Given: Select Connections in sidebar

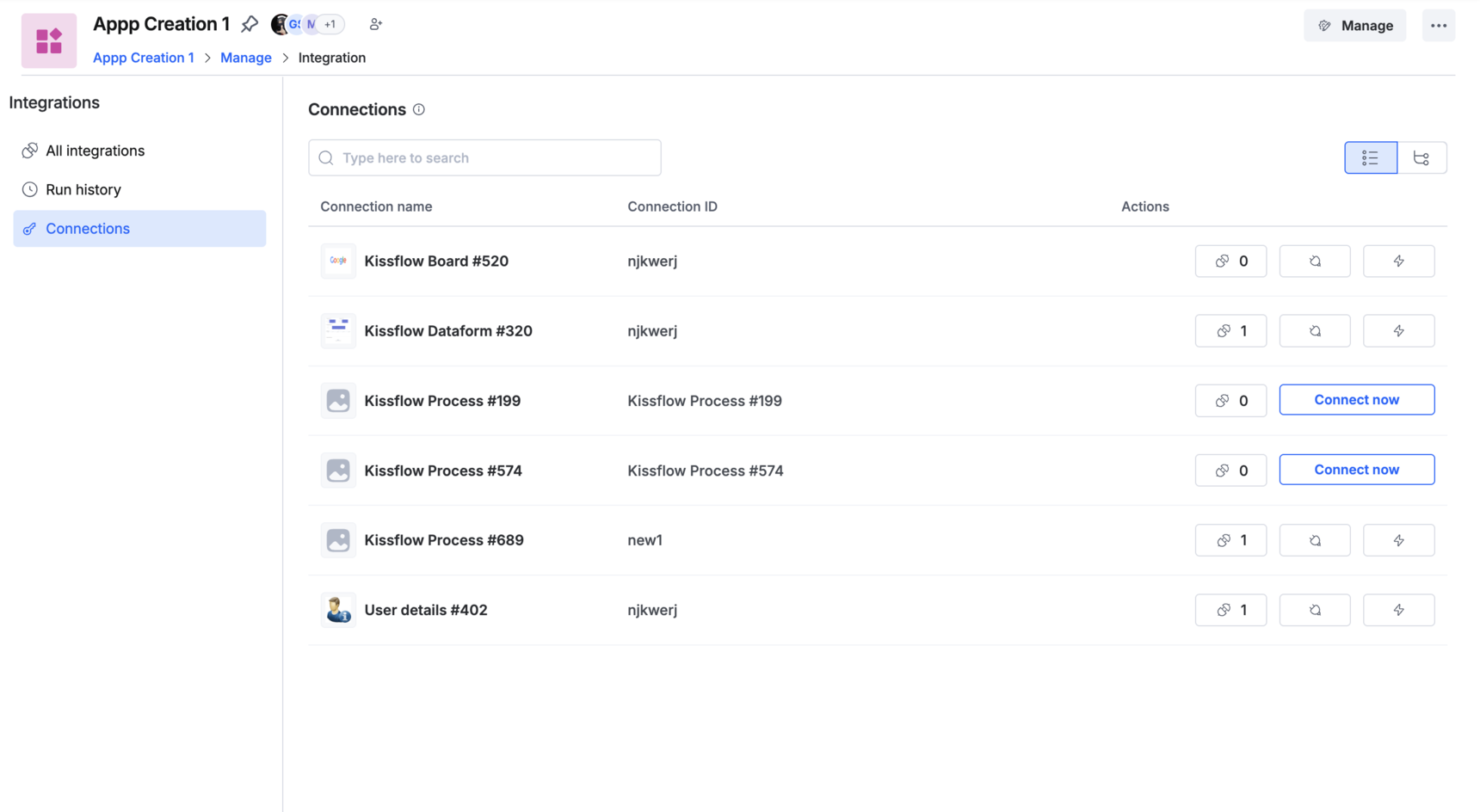Looking at the screenshot, I should tap(139, 229).
